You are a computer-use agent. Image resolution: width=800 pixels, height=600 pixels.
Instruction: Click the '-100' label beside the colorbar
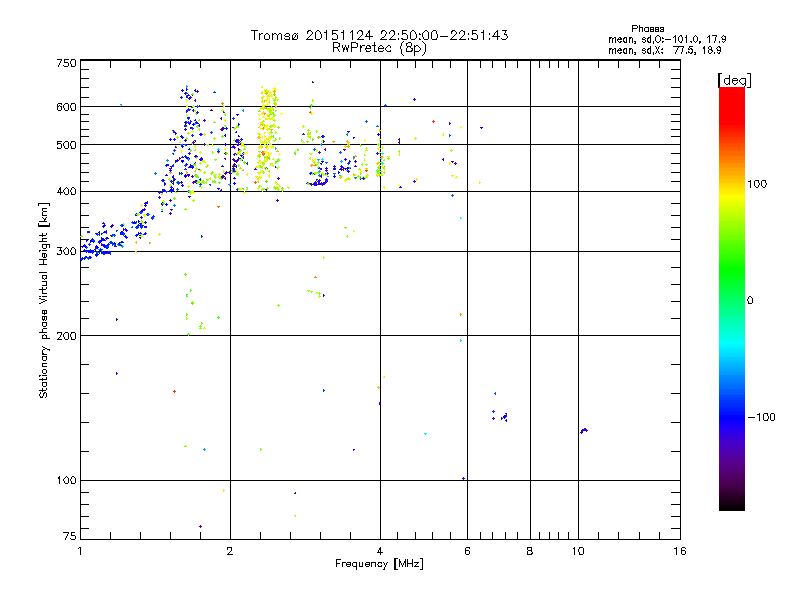coord(762,417)
